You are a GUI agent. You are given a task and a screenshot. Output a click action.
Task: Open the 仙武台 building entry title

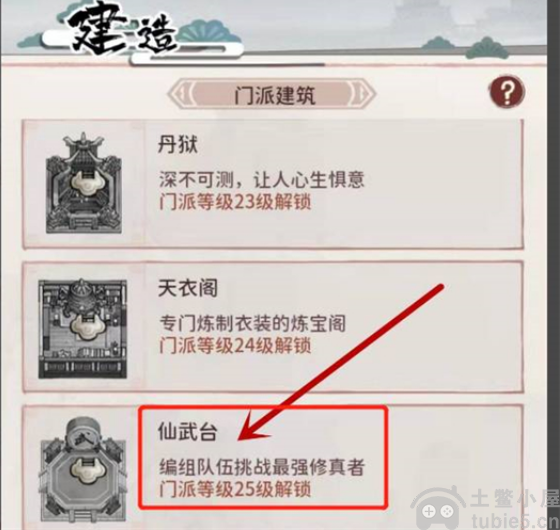coord(188,431)
